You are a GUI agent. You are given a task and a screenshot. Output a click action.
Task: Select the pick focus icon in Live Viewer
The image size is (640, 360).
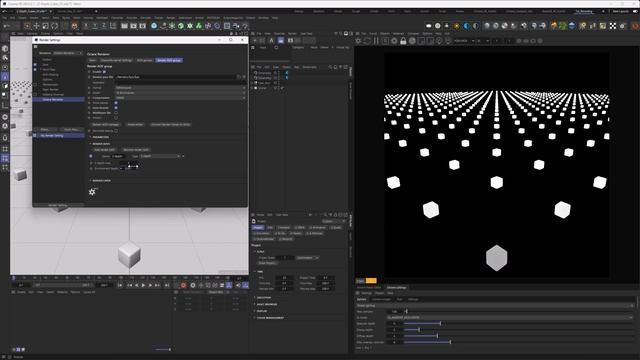tap(439, 41)
